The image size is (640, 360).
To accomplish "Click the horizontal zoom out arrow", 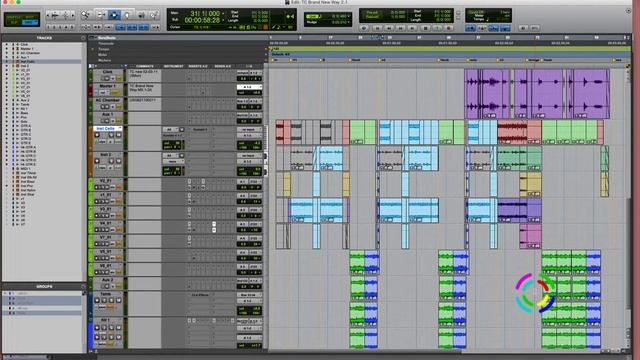I will click(x=49, y=15).
